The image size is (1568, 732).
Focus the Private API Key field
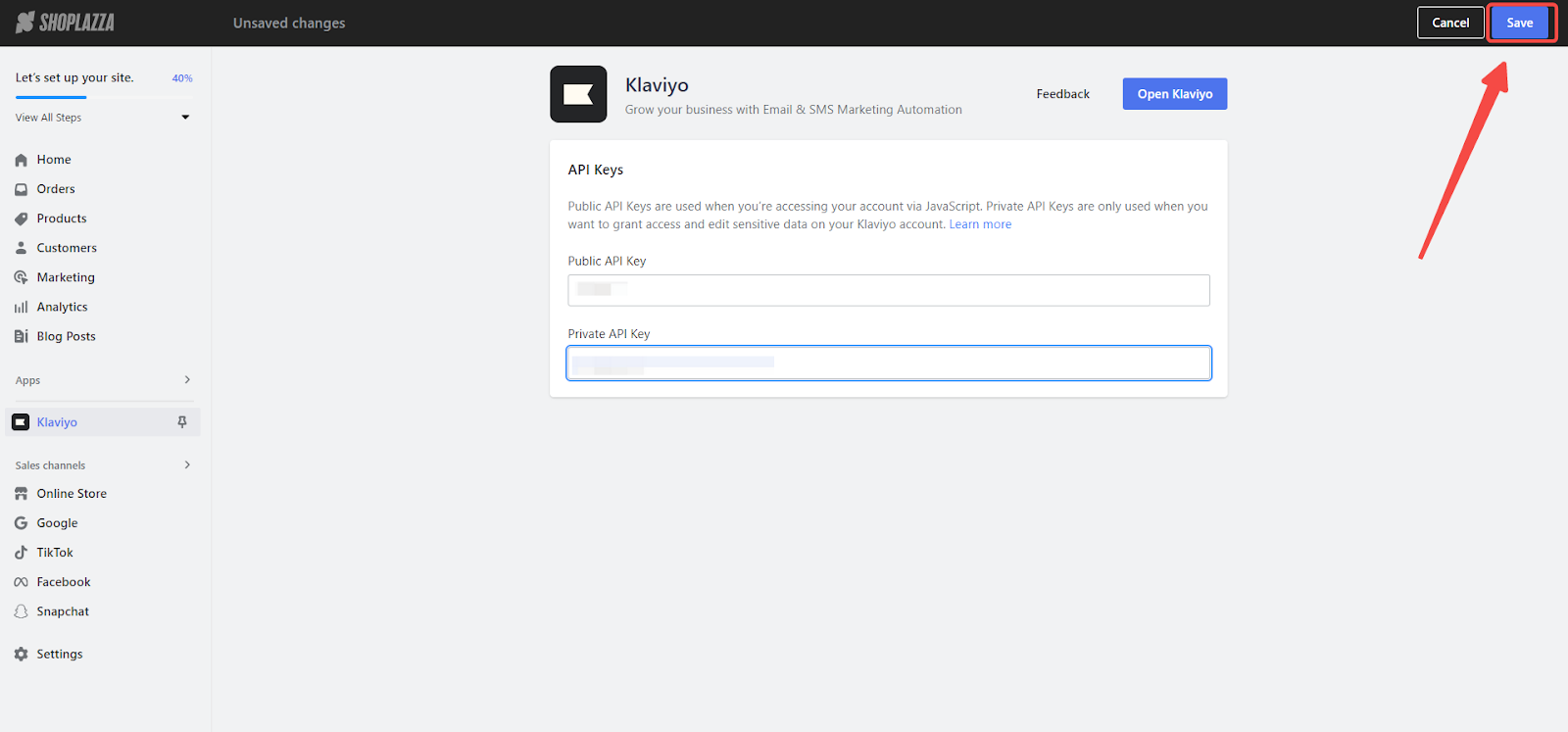(x=889, y=363)
